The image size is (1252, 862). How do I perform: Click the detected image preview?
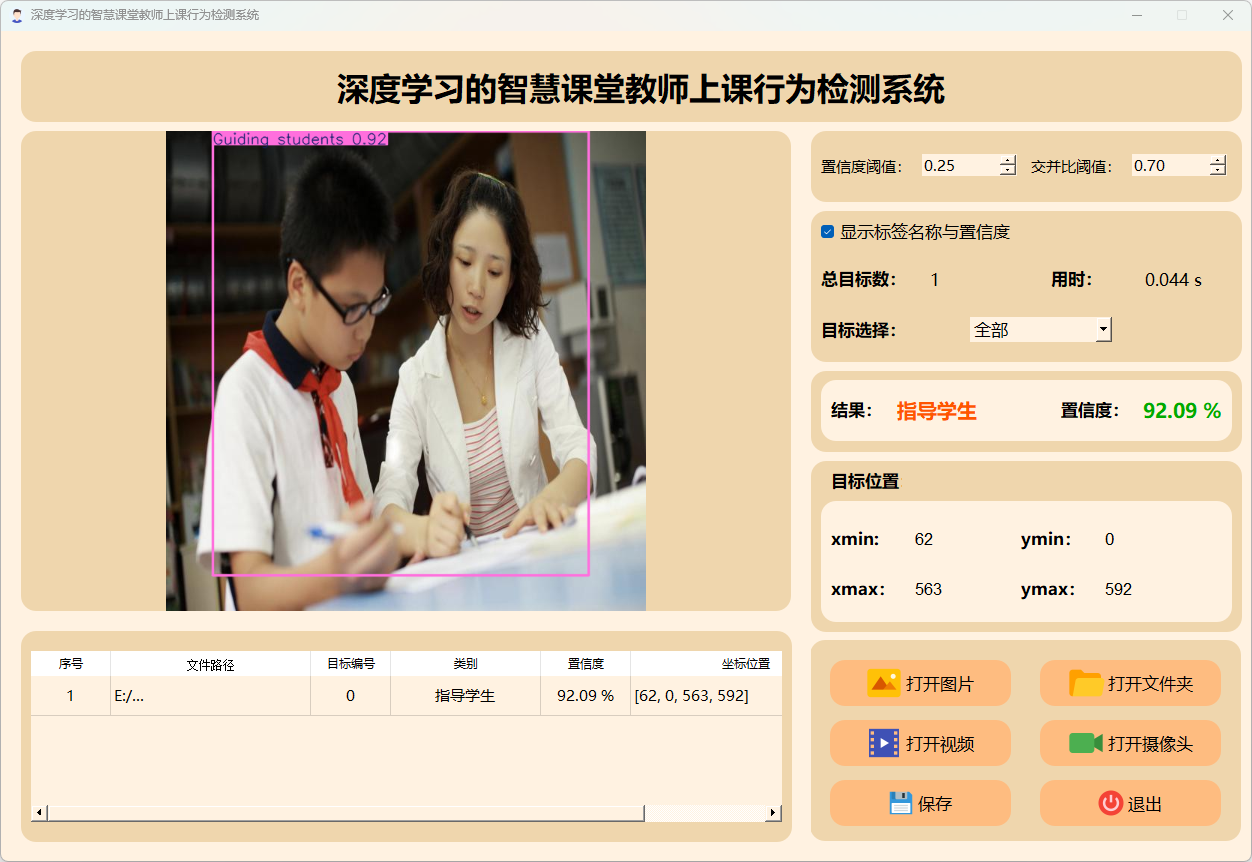[406, 371]
